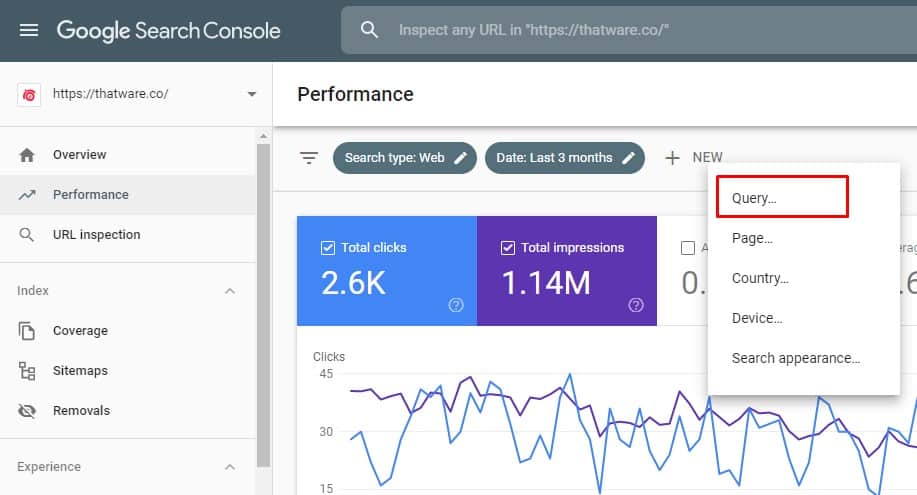This screenshot has height=495, width=917.
Task: Choose Page... from the filter menu
Action: point(752,238)
